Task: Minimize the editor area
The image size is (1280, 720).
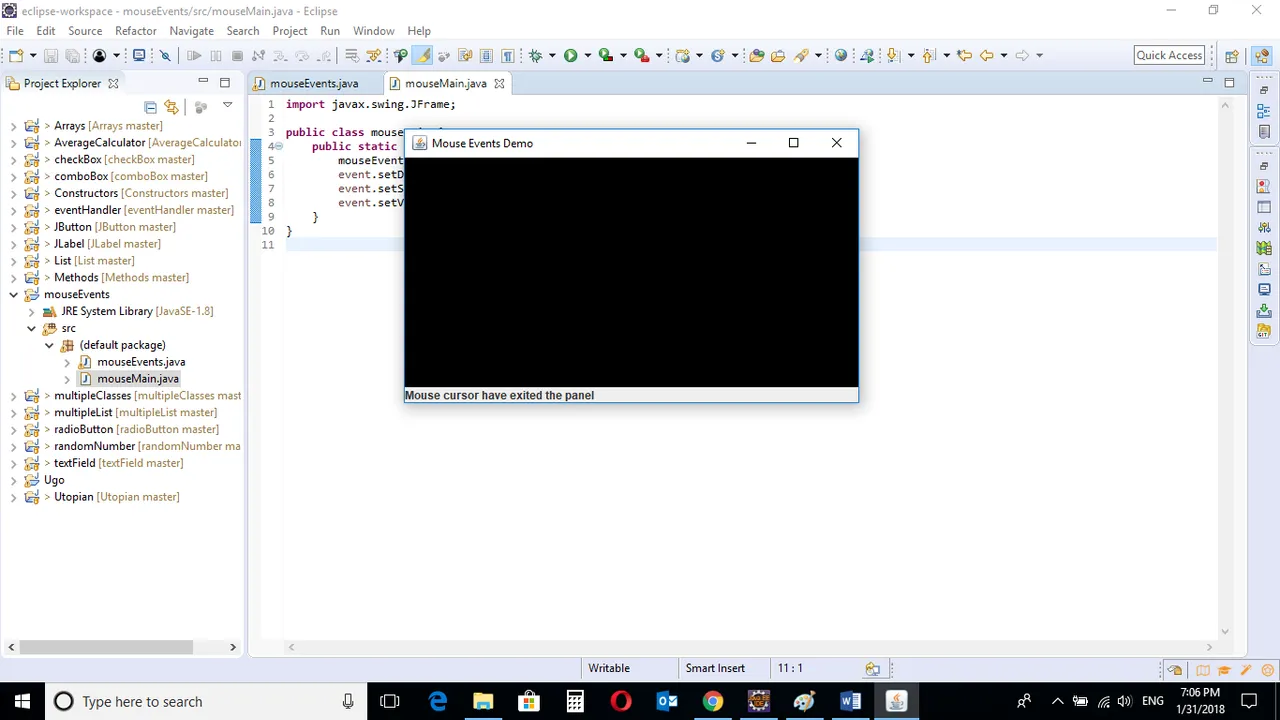Action: tap(1207, 82)
